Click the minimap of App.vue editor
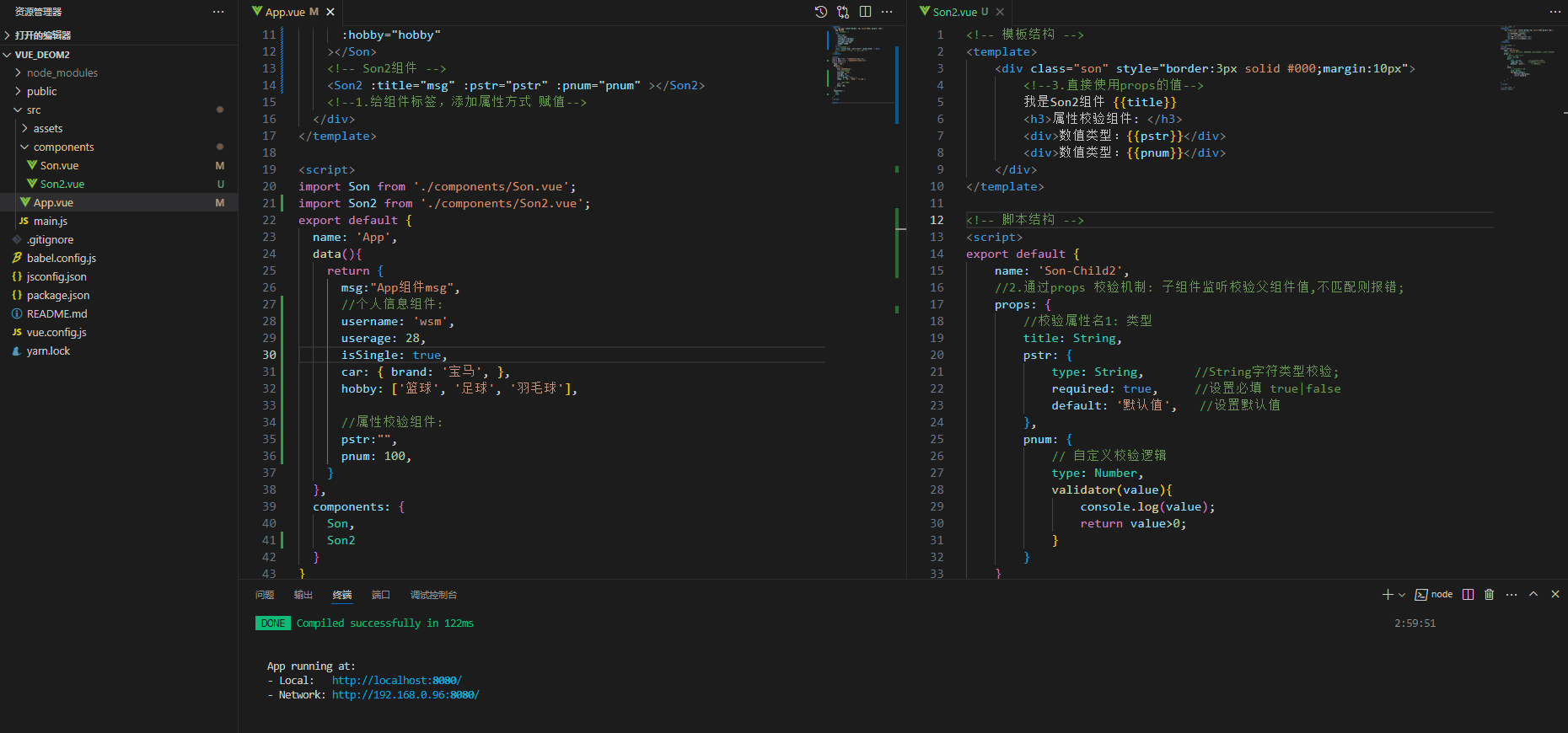 (x=861, y=64)
